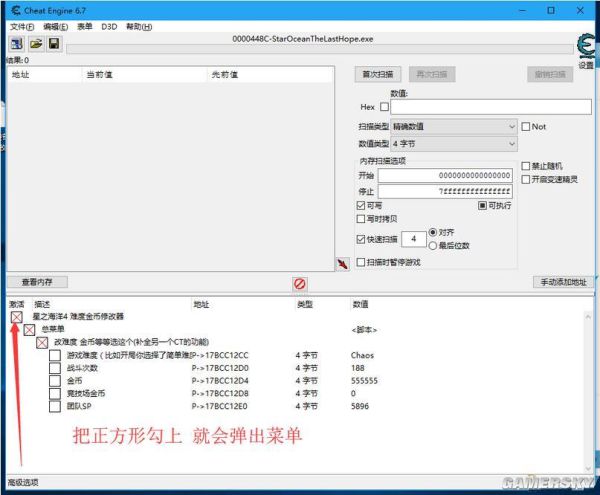Image resolution: width=600 pixels, height=495 pixels.
Task: Click the 5896 team SP value
Action: click(360, 406)
